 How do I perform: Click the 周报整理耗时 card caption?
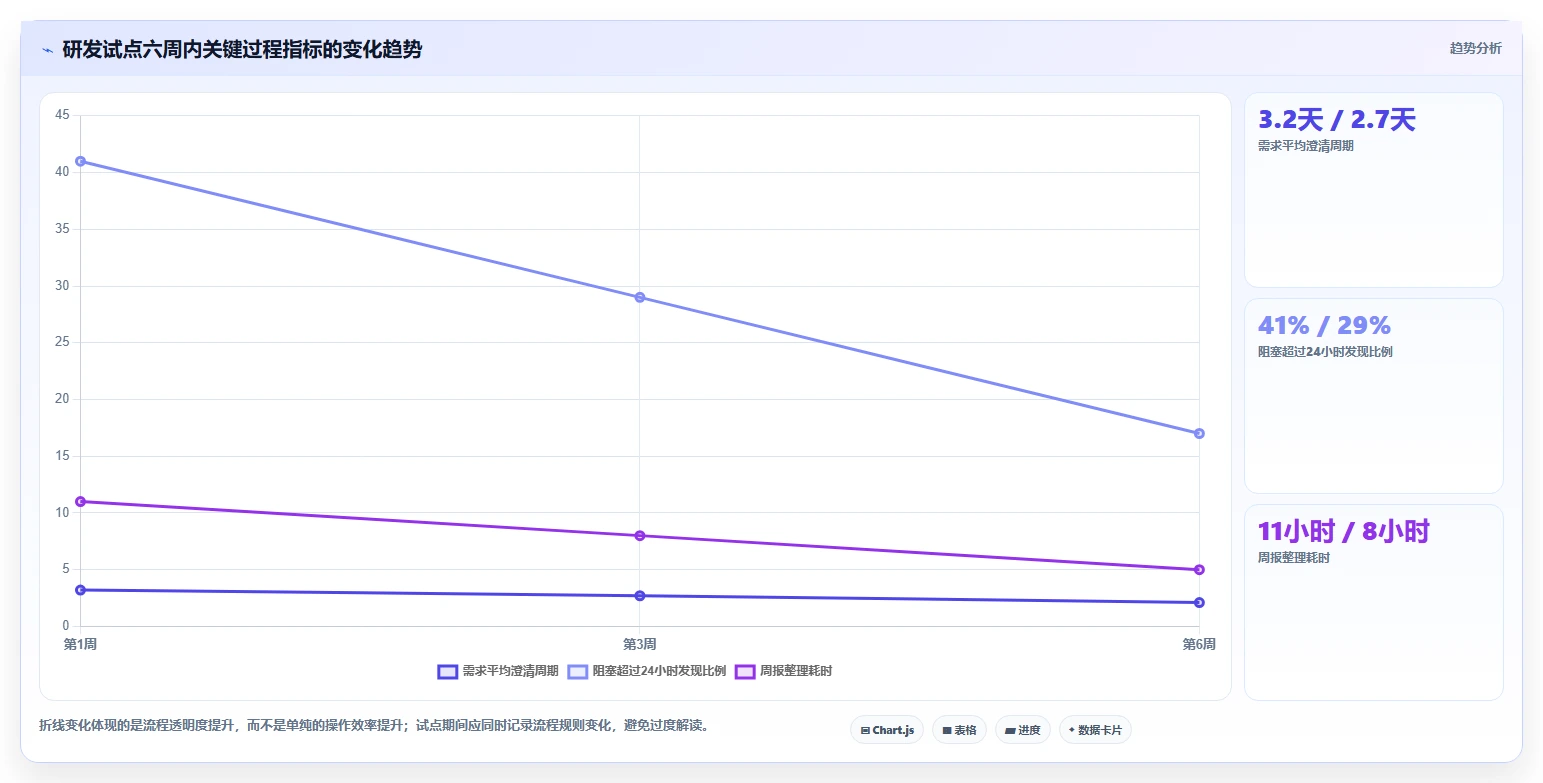1293,558
